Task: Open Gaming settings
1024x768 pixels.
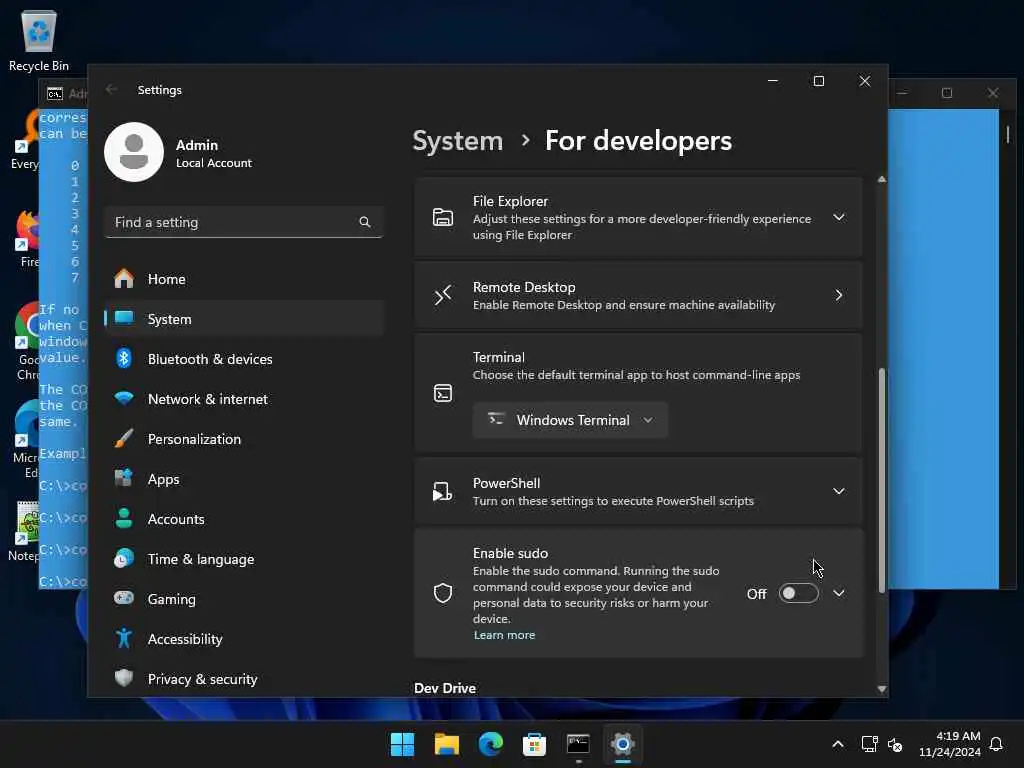Action: point(244,599)
